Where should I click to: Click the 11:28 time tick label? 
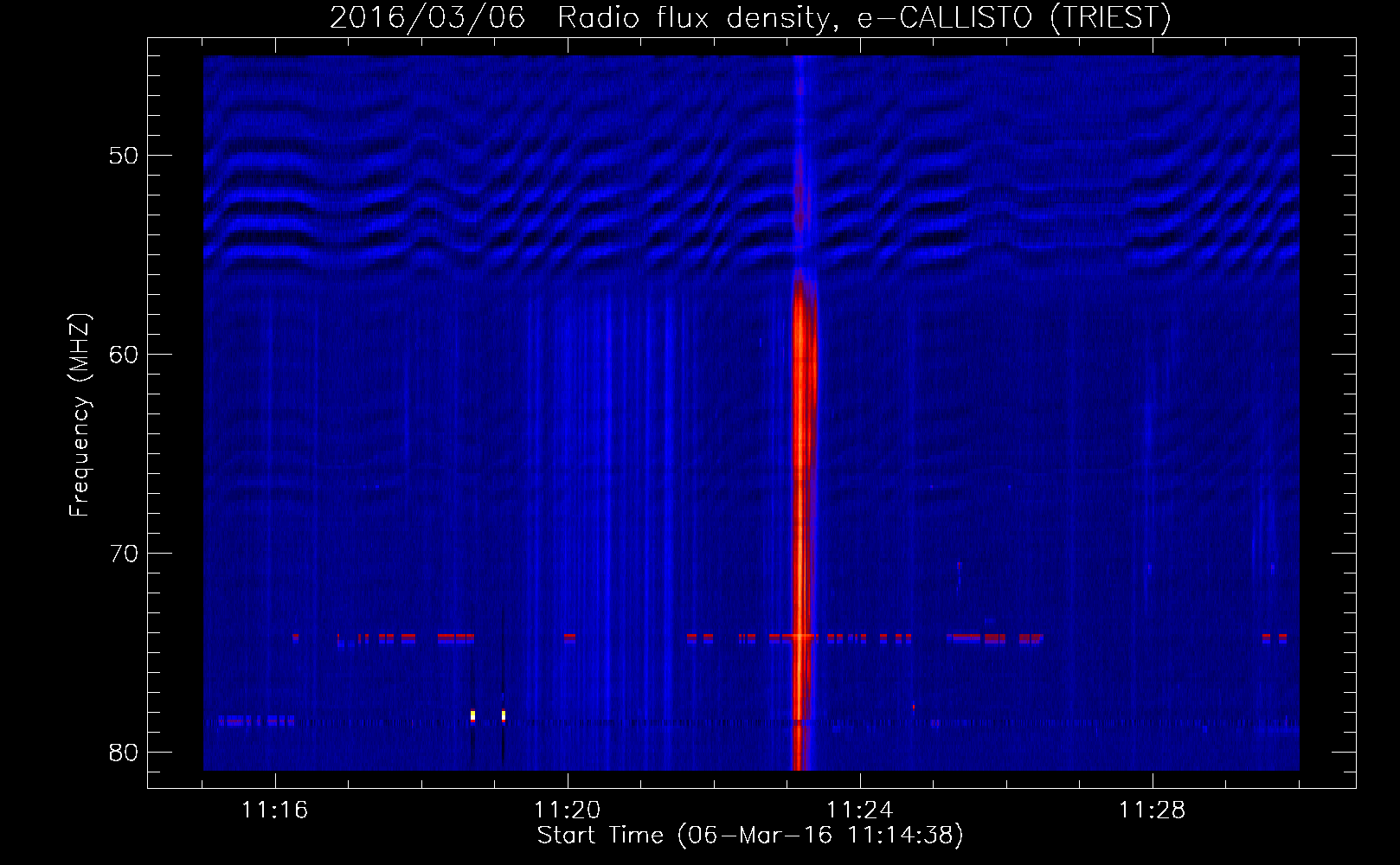[x=1152, y=810]
